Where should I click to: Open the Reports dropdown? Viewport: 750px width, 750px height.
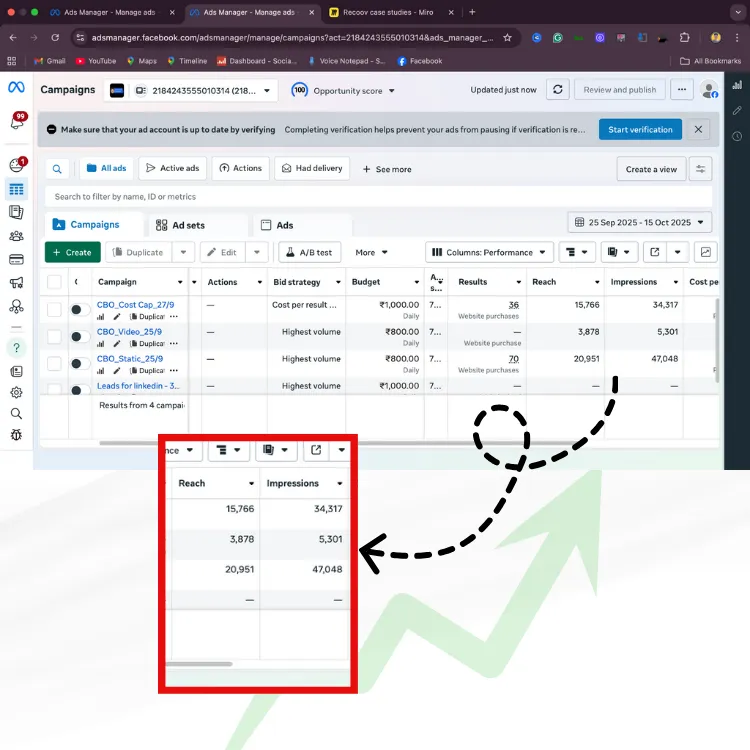pyautogui.click(x=619, y=252)
